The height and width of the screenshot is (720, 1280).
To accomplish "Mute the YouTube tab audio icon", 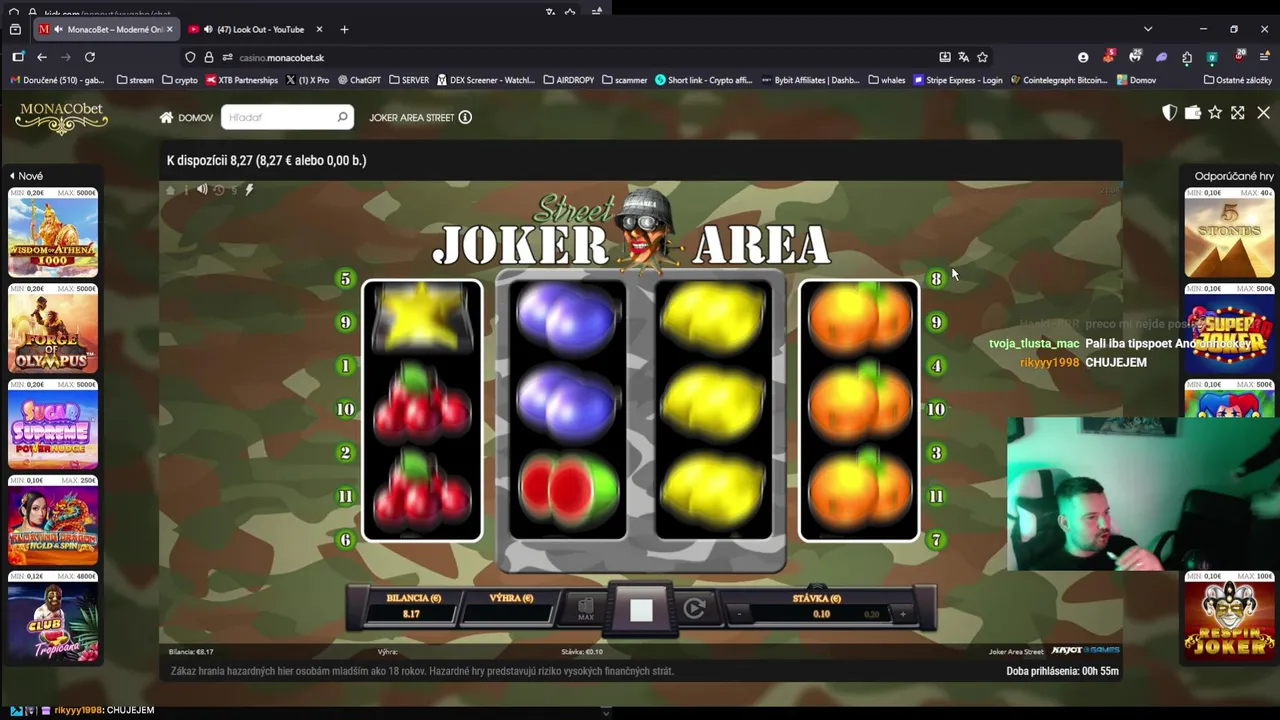I will click(x=208, y=29).
